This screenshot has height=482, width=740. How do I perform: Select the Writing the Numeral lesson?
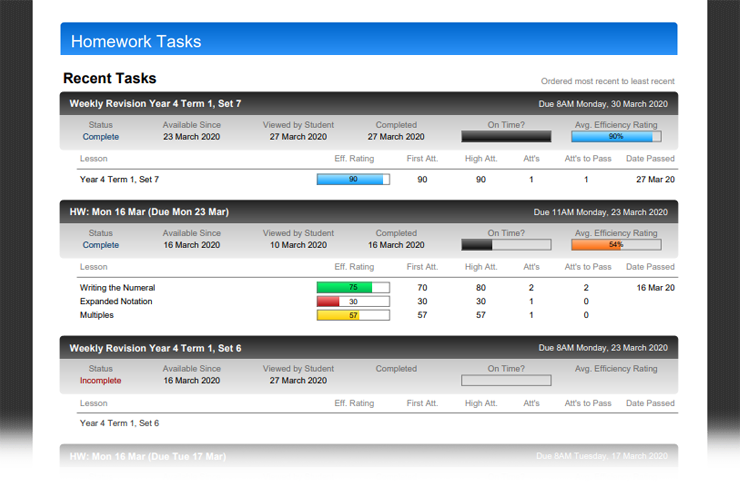coord(117,288)
